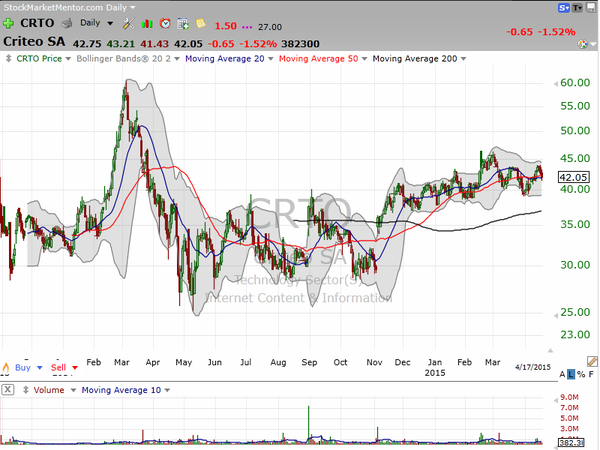Click the 60.00 price axis label

pos(575,83)
